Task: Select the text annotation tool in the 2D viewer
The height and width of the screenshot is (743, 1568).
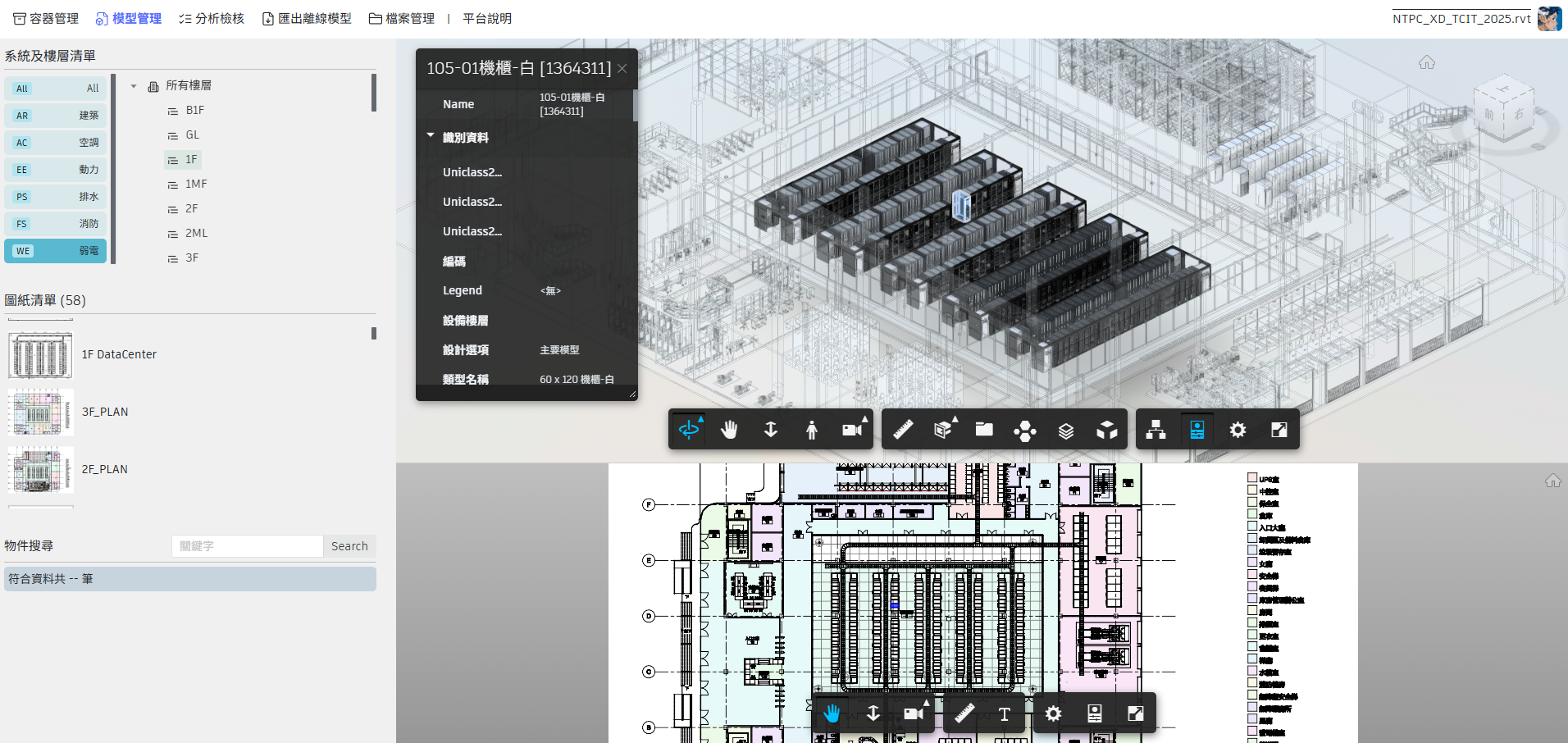Action: coord(1005,713)
